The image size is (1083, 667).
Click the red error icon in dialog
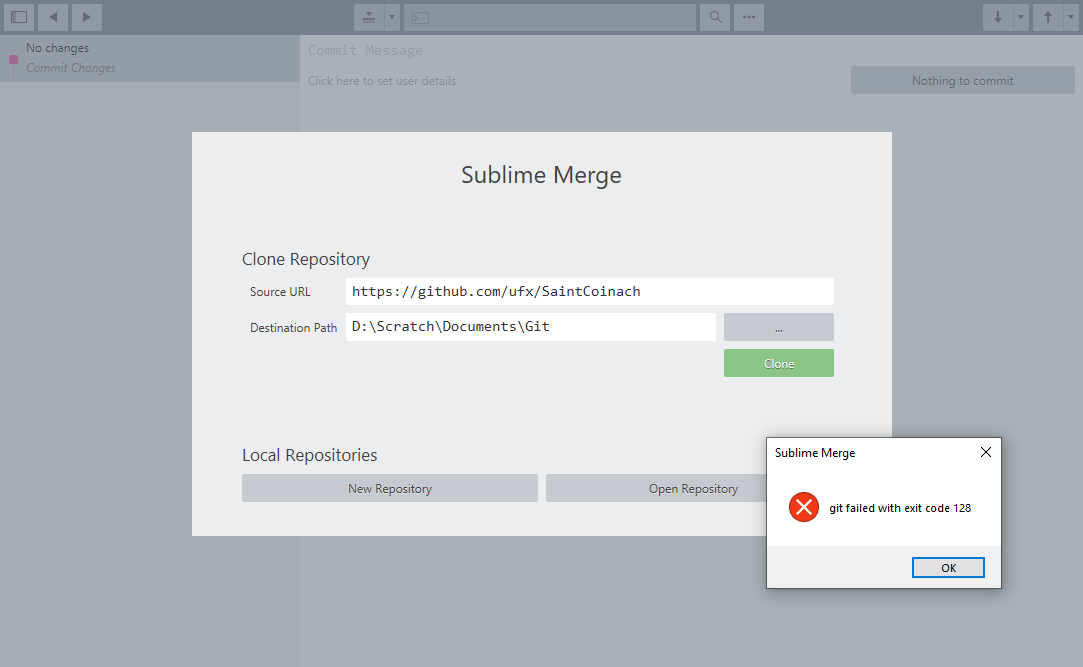tap(804, 508)
